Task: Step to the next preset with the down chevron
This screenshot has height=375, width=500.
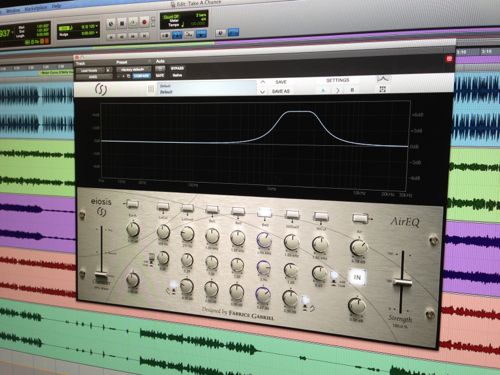Action: pos(263,91)
